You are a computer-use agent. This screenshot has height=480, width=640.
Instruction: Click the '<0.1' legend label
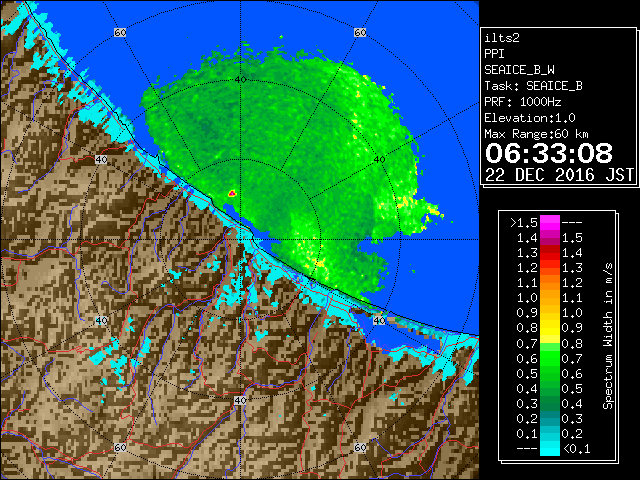click(576, 449)
